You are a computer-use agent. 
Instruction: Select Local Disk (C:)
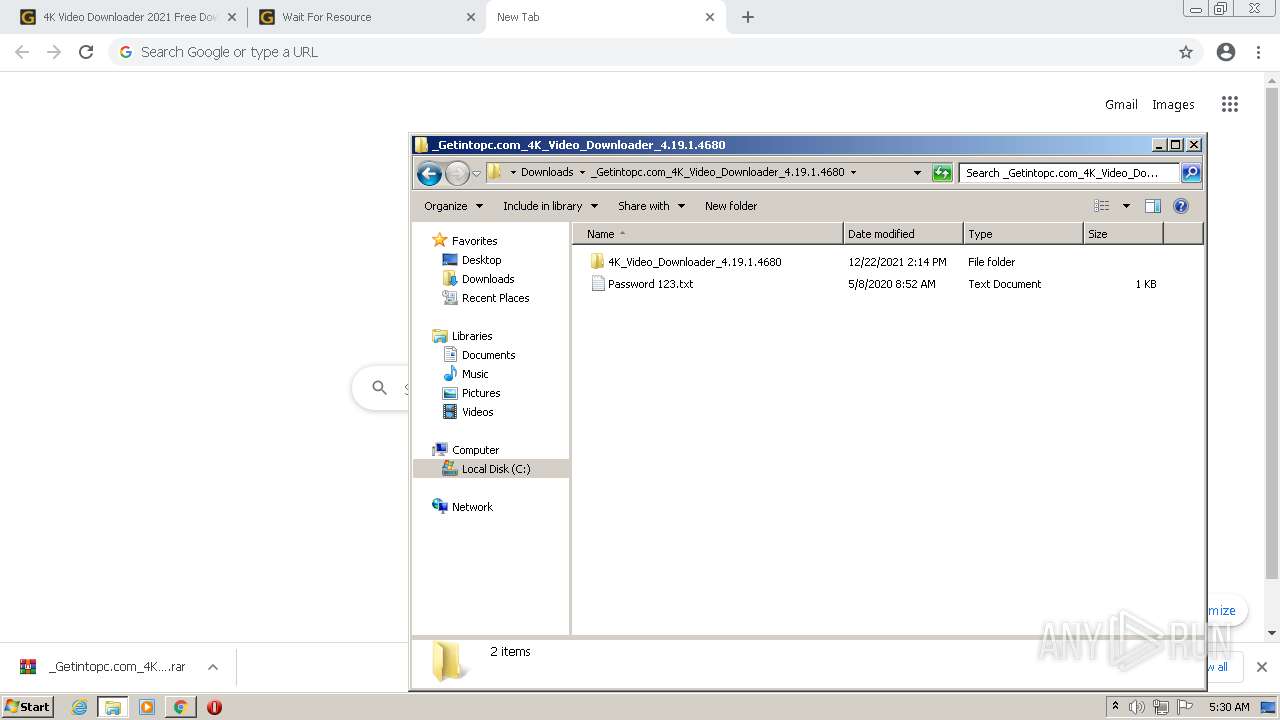pyautogui.click(x=491, y=469)
